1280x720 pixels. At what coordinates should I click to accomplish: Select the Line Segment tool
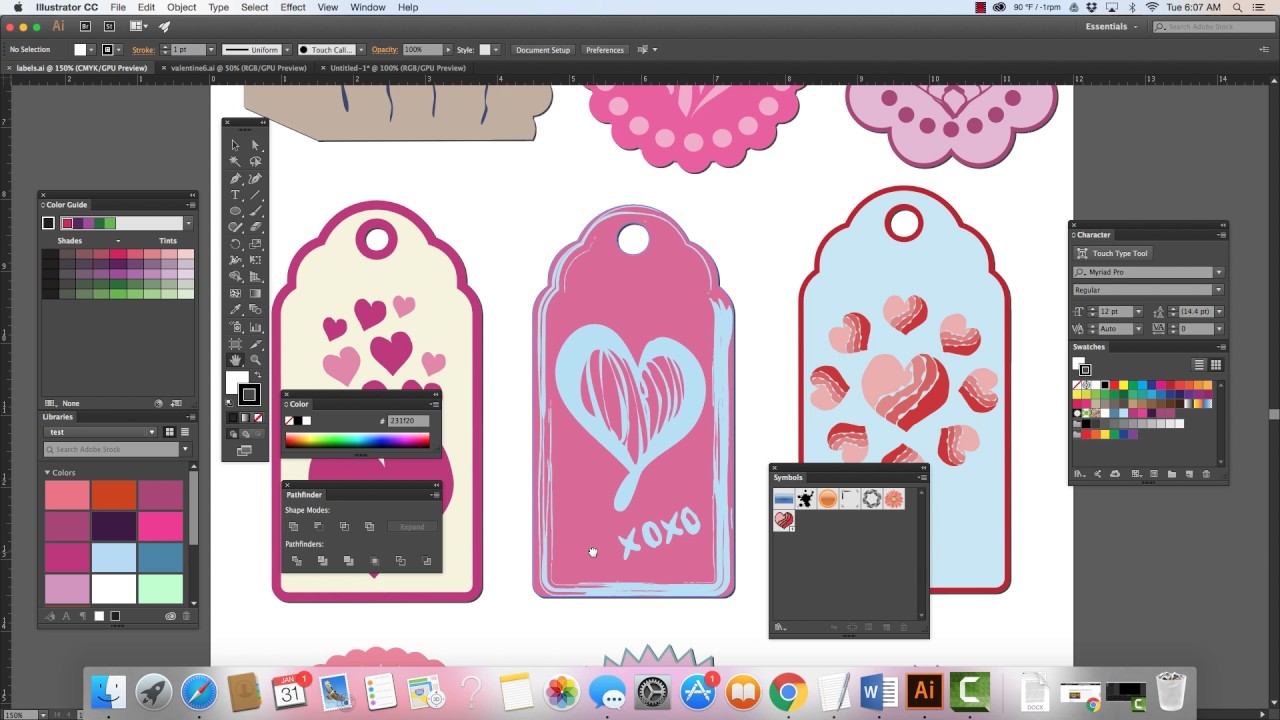click(255, 195)
